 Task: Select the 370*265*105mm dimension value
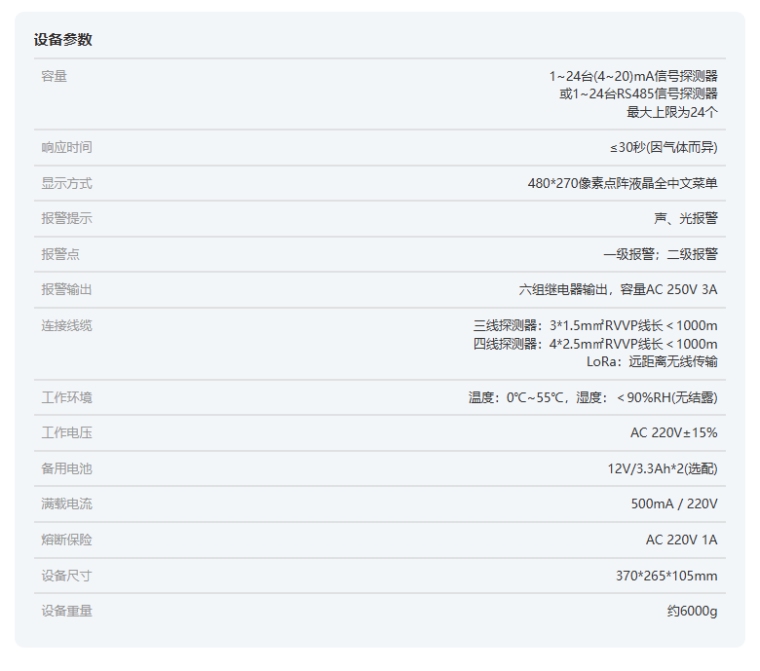coord(664,576)
